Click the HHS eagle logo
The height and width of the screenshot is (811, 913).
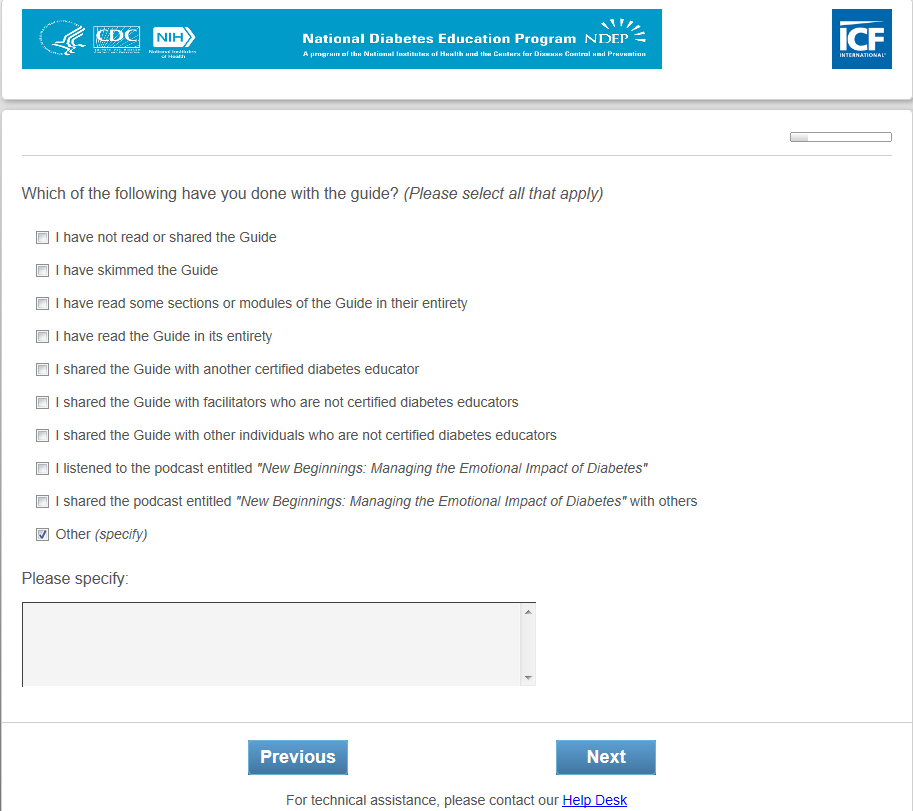[x=64, y=39]
